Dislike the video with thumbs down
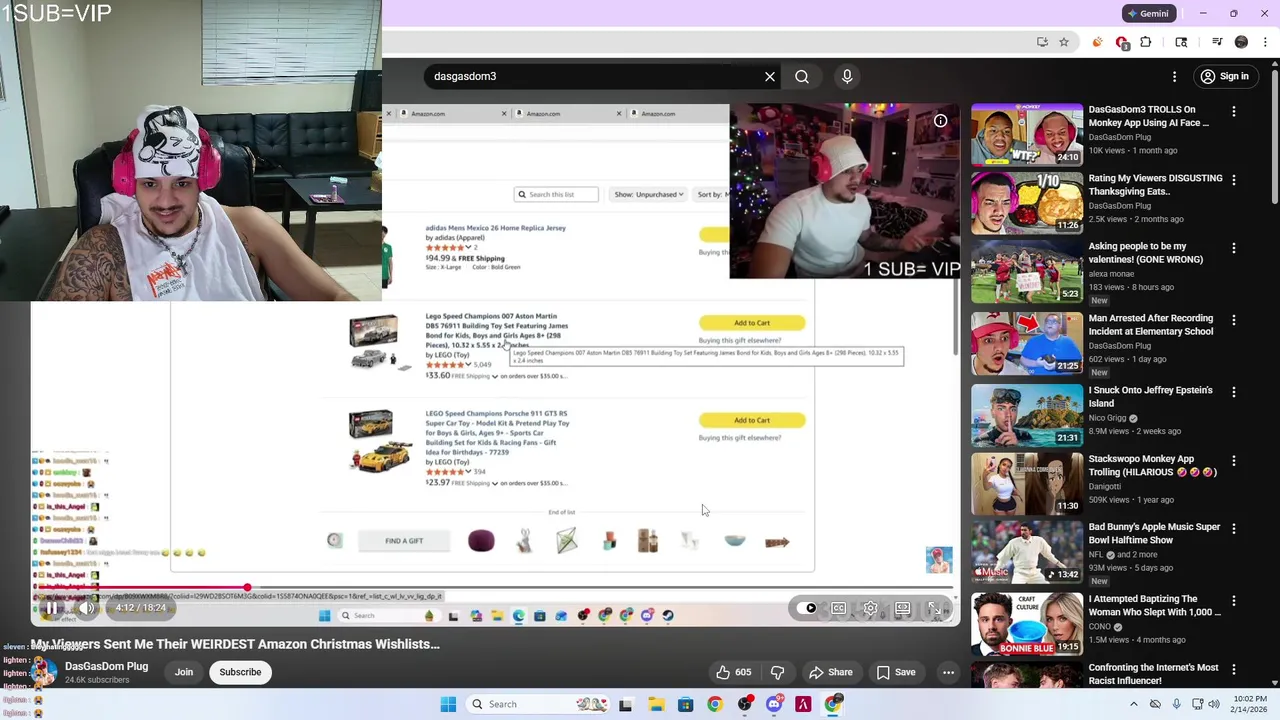The height and width of the screenshot is (720, 1280). point(777,672)
